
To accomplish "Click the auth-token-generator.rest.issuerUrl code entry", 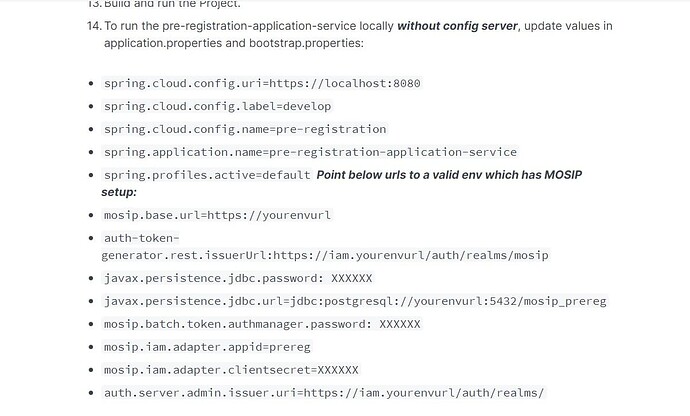I will pyautogui.click(x=325, y=255).
